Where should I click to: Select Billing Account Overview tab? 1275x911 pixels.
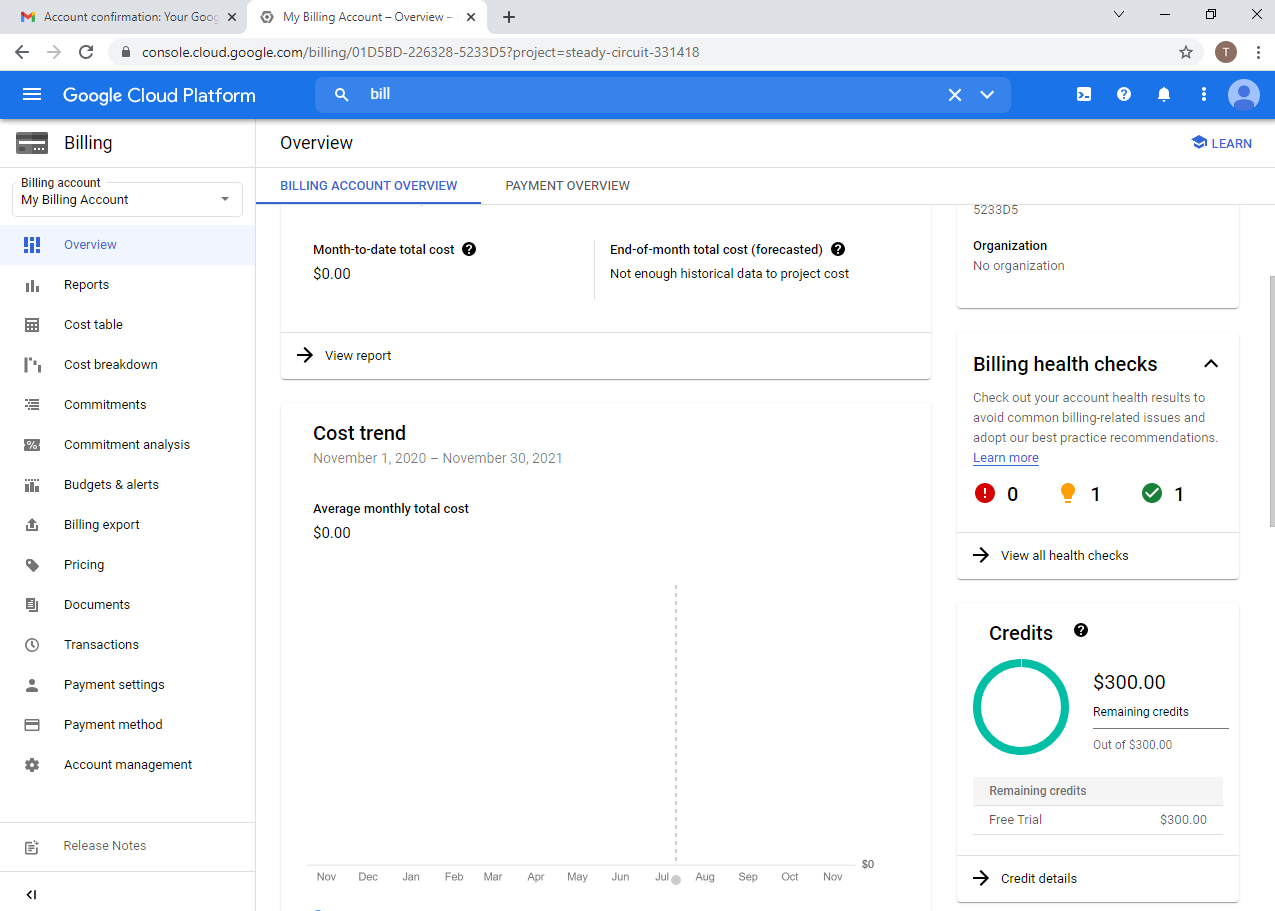click(x=368, y=186)
